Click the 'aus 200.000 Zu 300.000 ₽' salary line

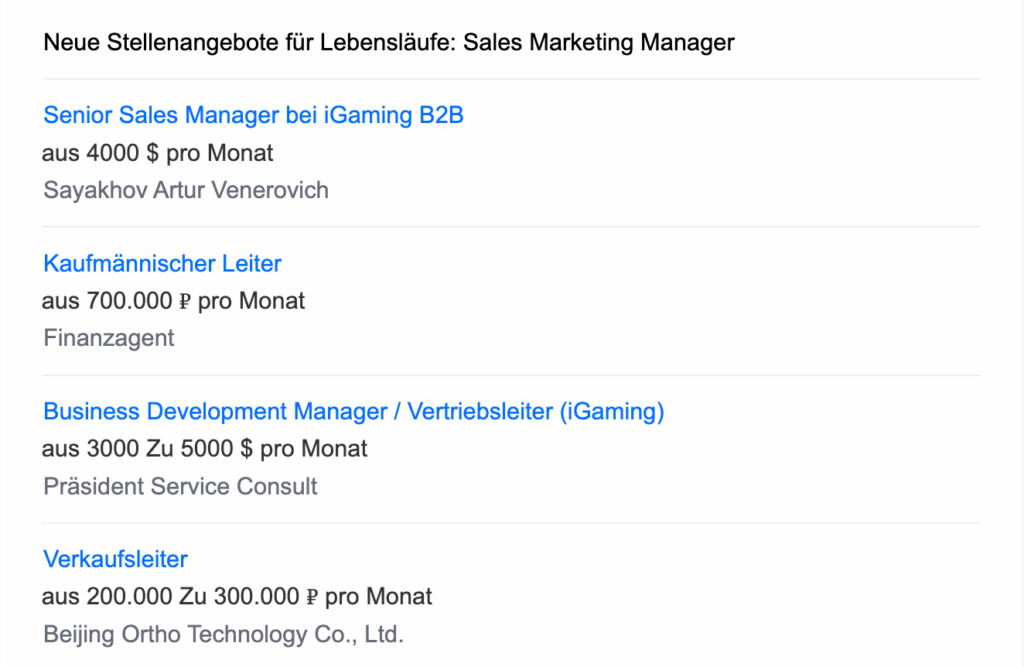pos(237,597)
